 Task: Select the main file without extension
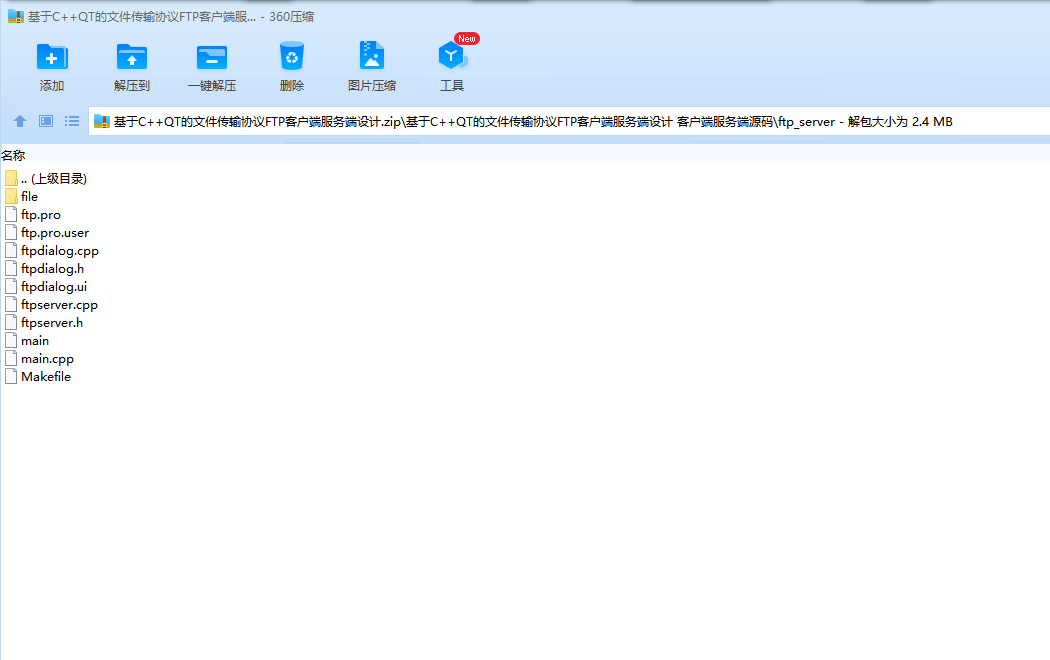click(35, 341)
